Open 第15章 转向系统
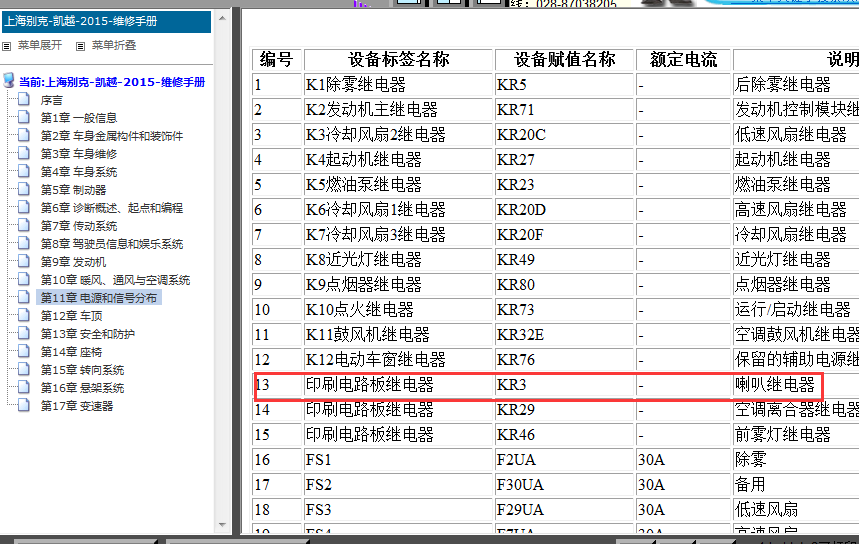Image resolution: width=859 pixels, height=544 pixels. pyautogui.click(x=82, y=370)
